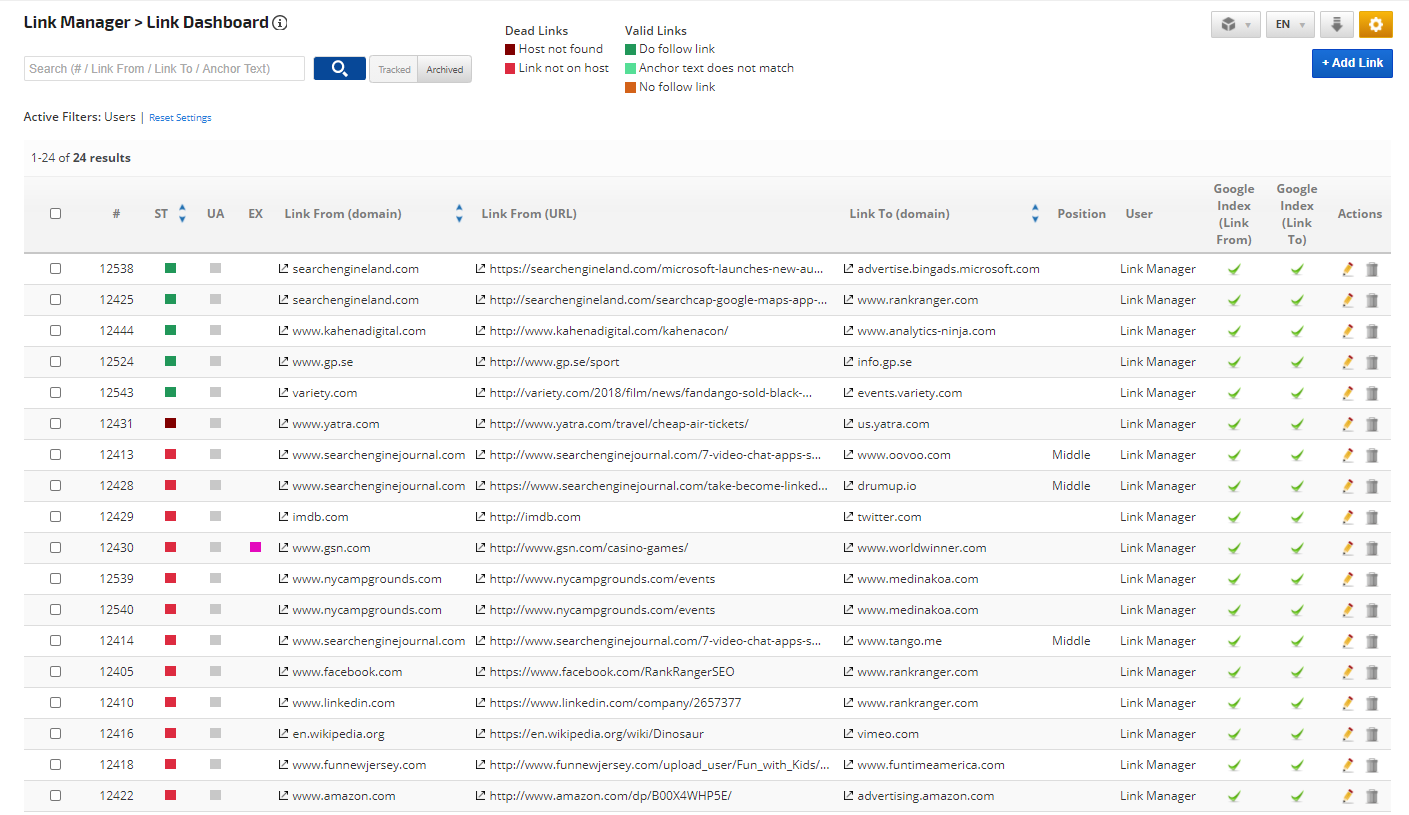1409x815 pixels.
Task: Check the box for link 12425
Action: [x=55, y=300]
